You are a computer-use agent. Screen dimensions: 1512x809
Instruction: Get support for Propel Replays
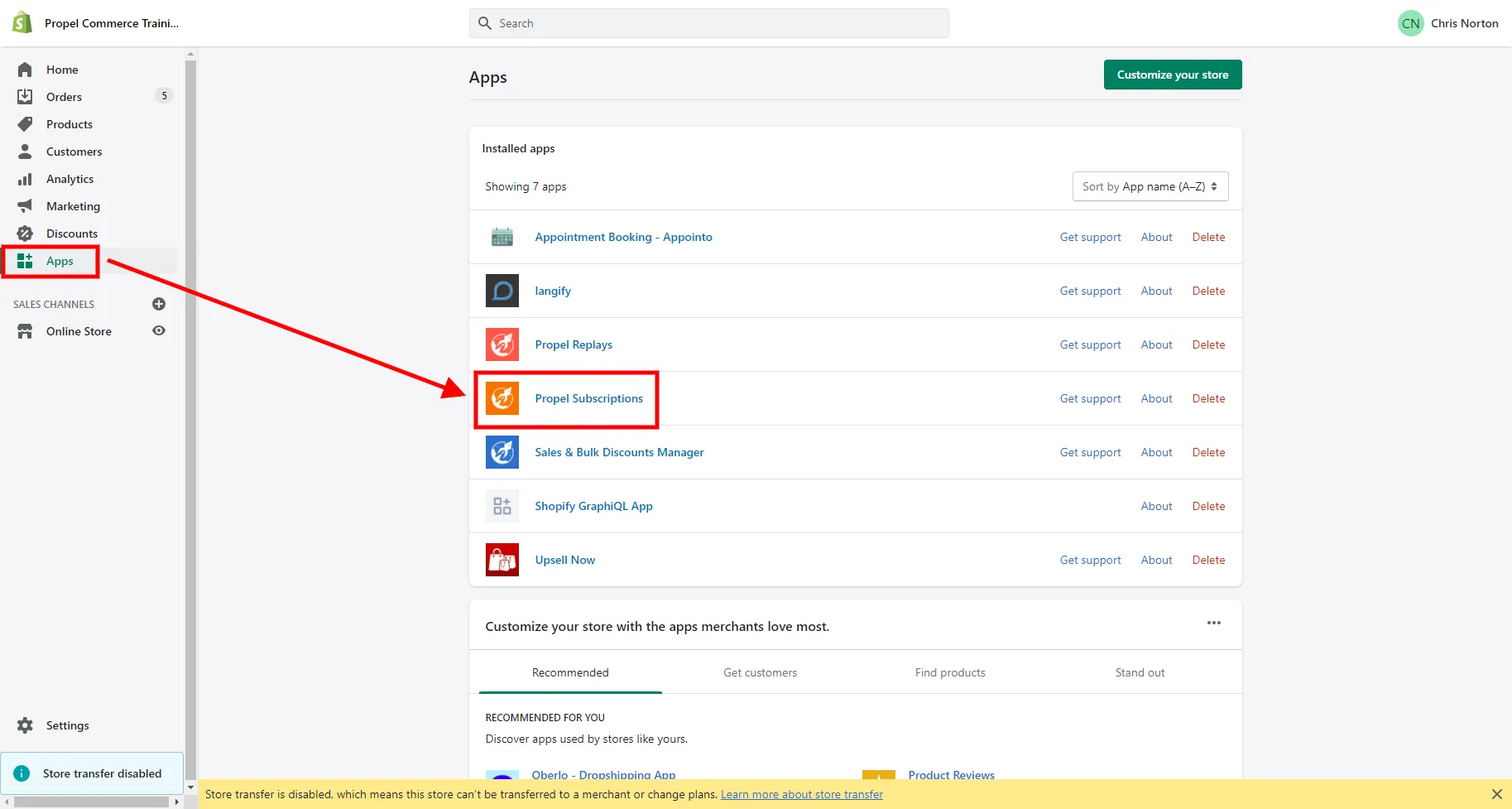[1090, 344]
